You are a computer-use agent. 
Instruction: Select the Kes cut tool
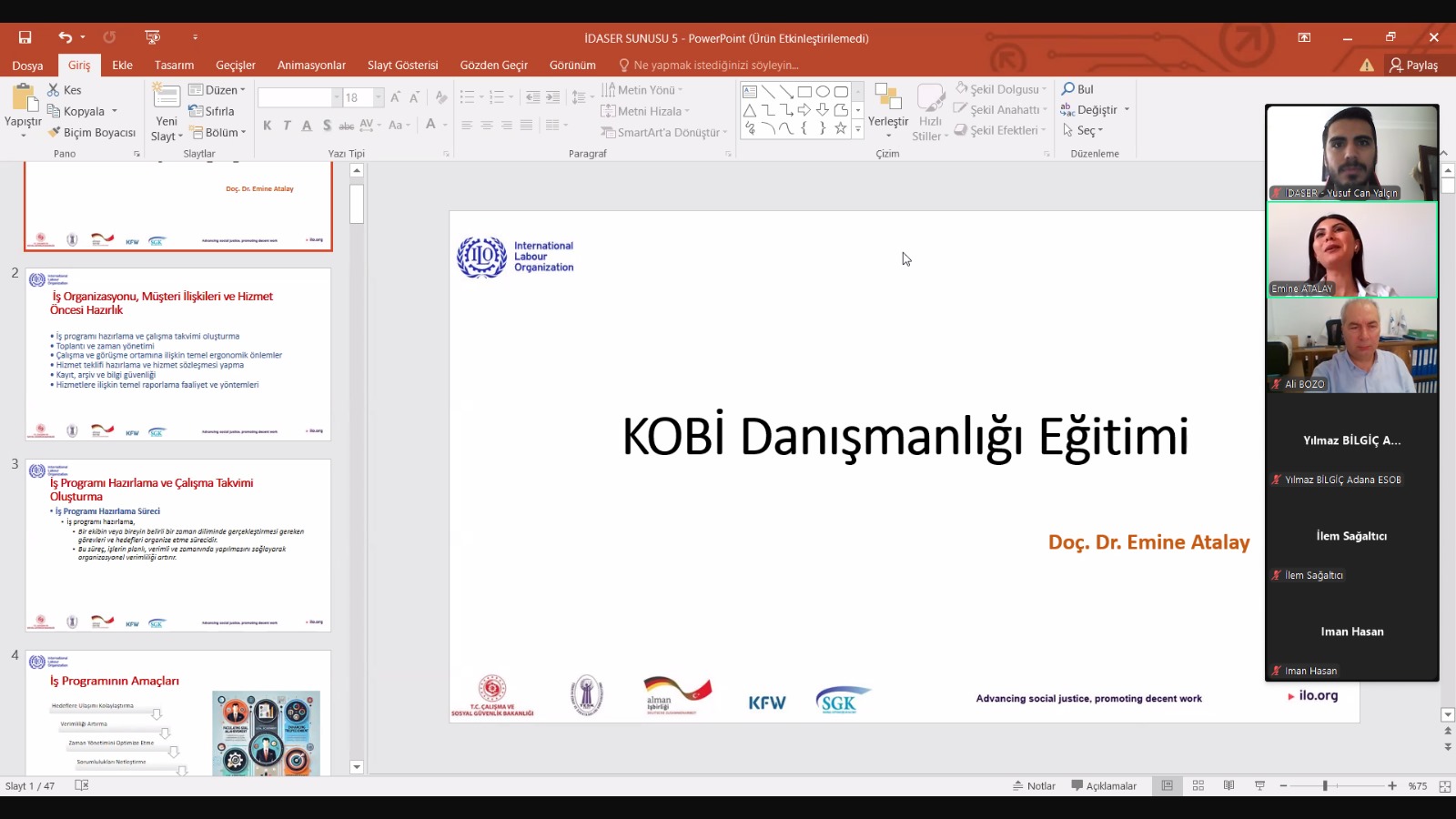(65, 90)
